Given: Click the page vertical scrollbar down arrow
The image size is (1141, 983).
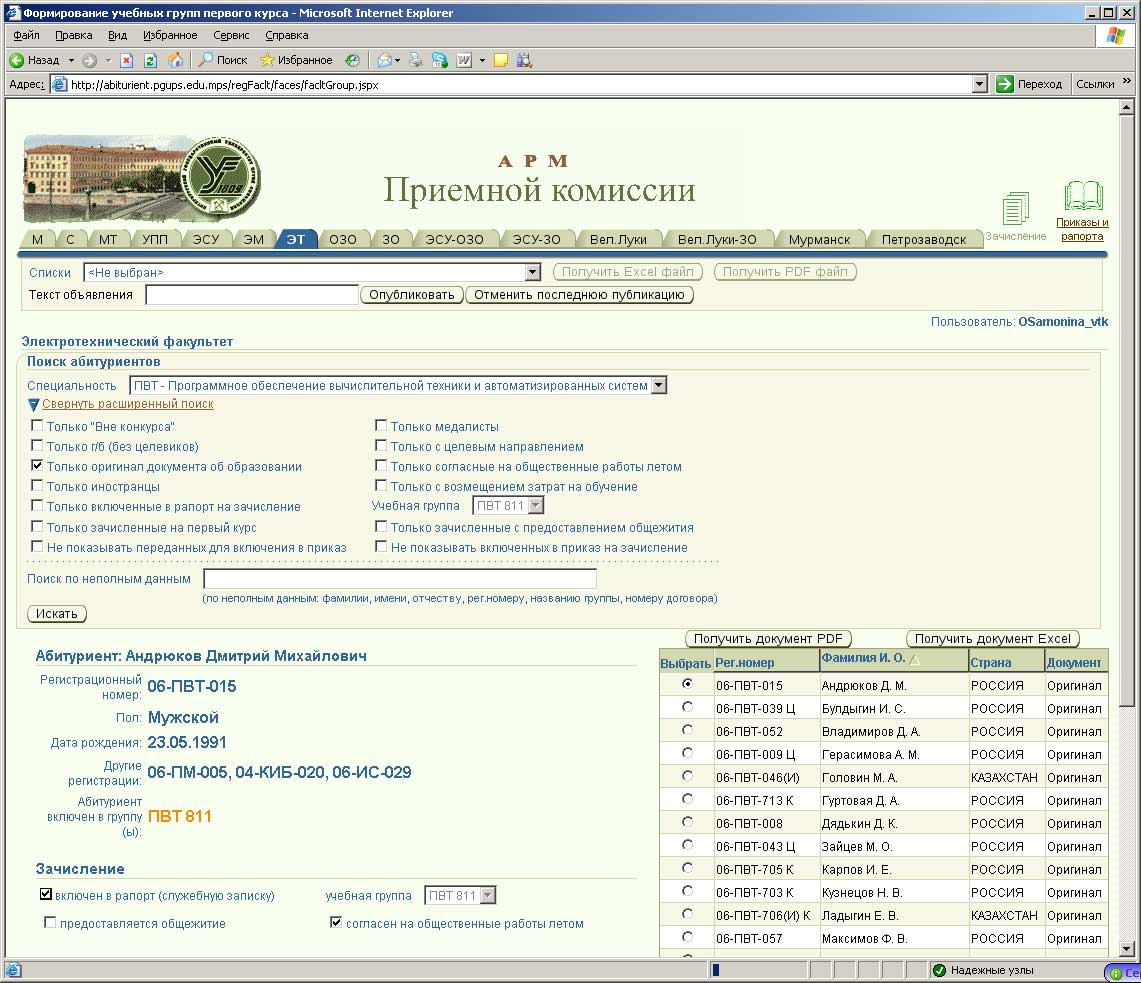Looking at the screenshot, I should coord(1127,948).
